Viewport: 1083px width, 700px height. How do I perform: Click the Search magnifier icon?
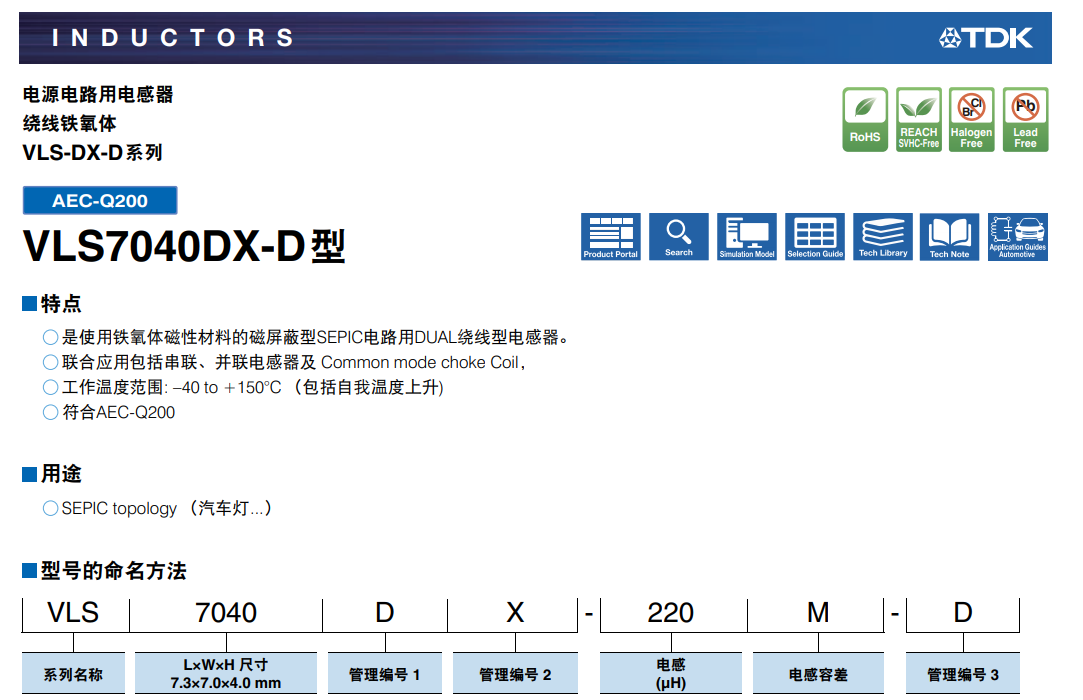click(x=678, y=236)
